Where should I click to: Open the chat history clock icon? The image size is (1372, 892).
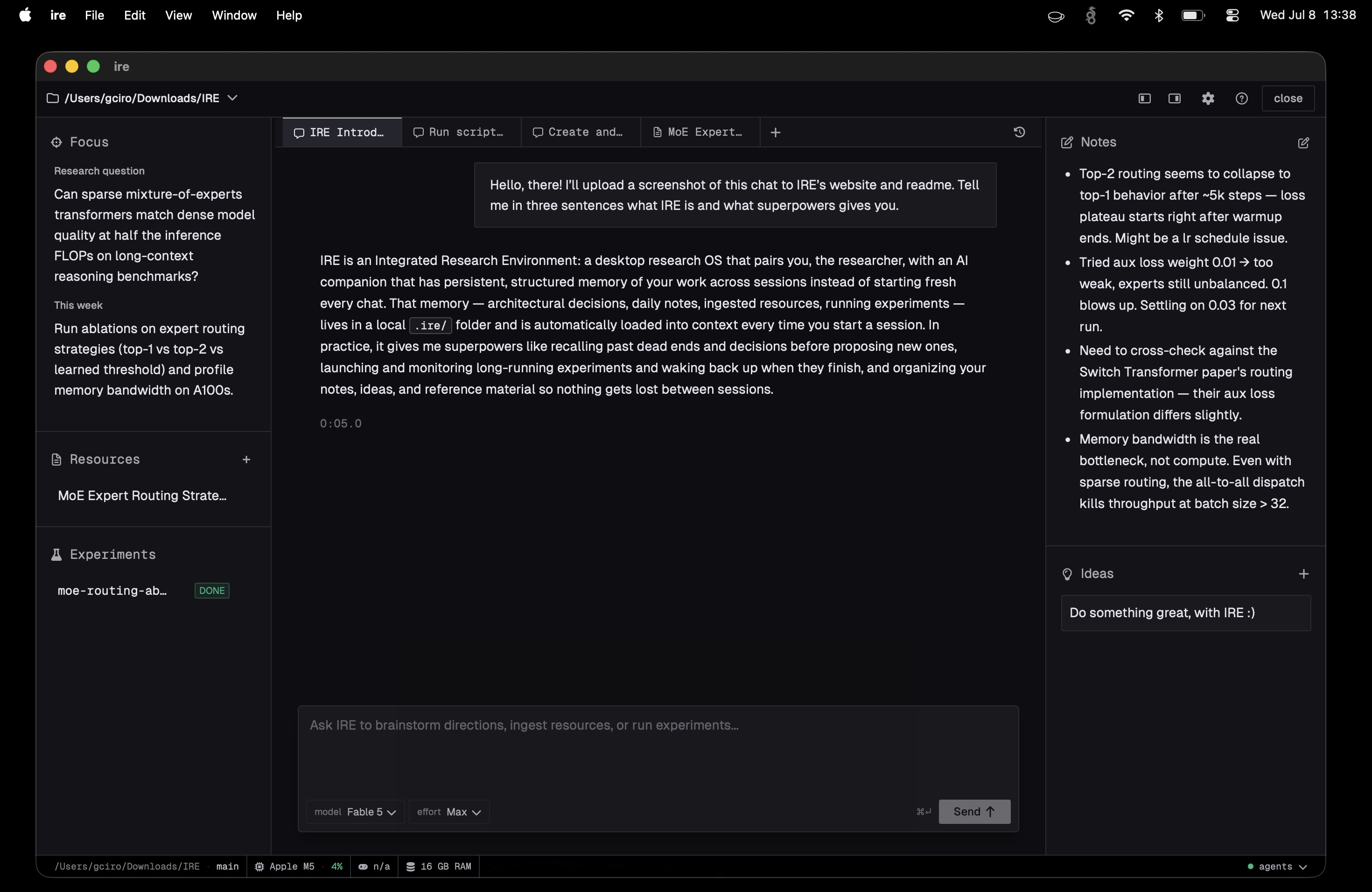[x=1019, y=132]
